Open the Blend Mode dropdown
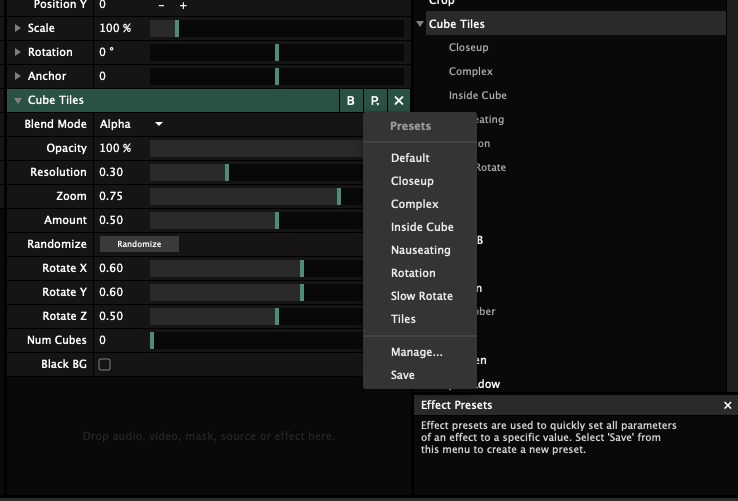Viewport: 738px width, 501px height. tap(131, 124)
